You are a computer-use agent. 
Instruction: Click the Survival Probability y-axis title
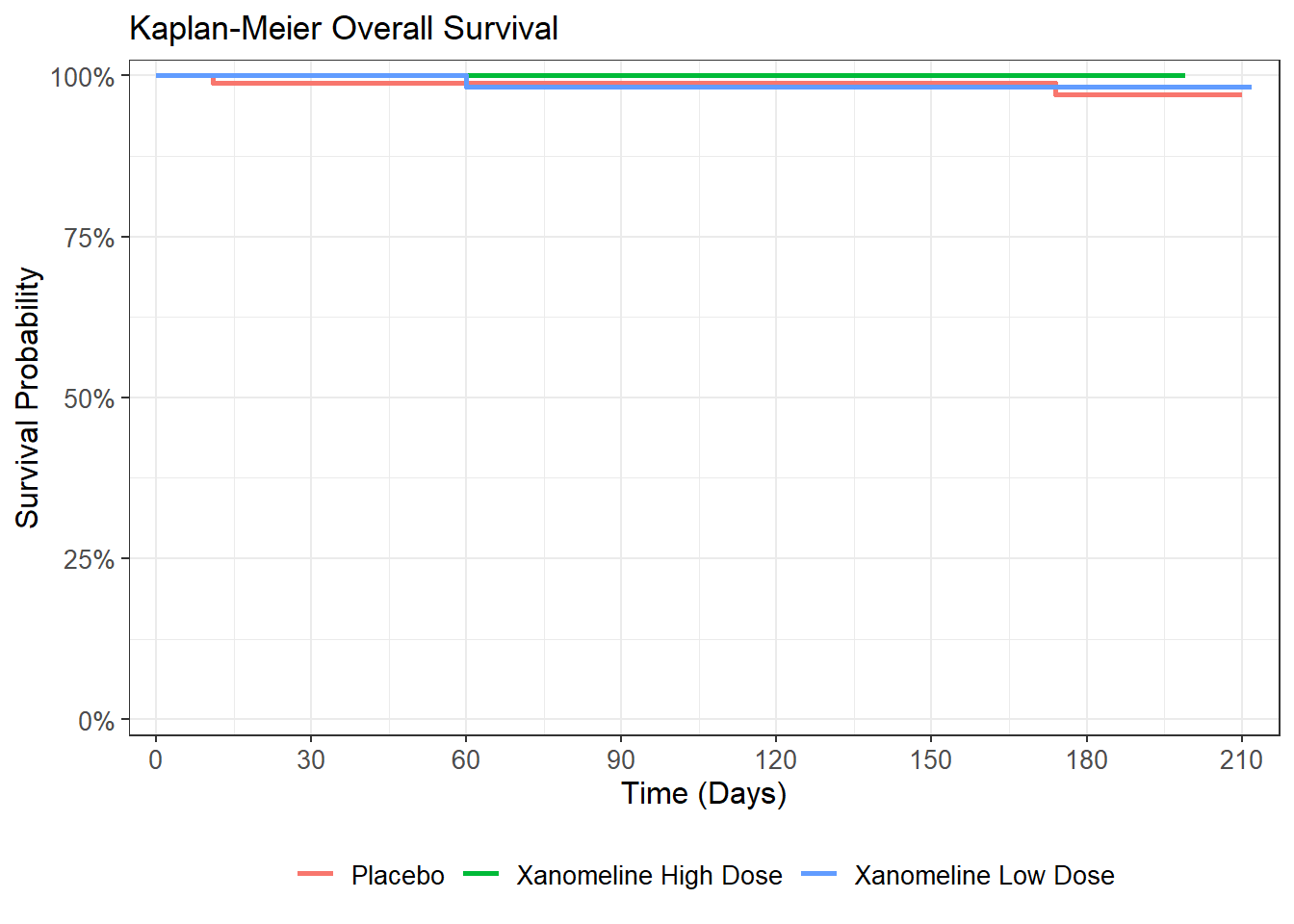[28, 398]
